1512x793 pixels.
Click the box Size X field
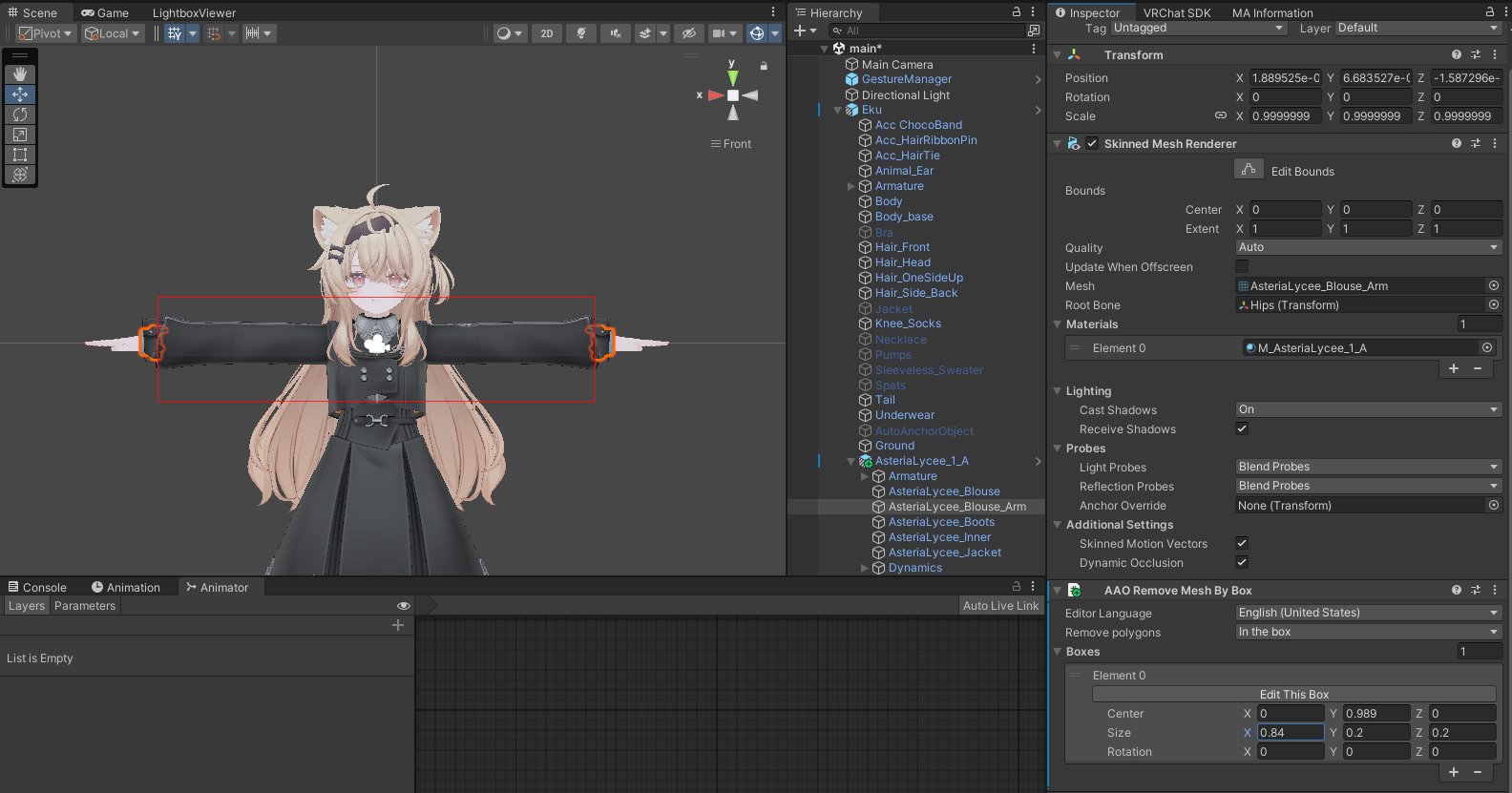[x=1291, y=732]
